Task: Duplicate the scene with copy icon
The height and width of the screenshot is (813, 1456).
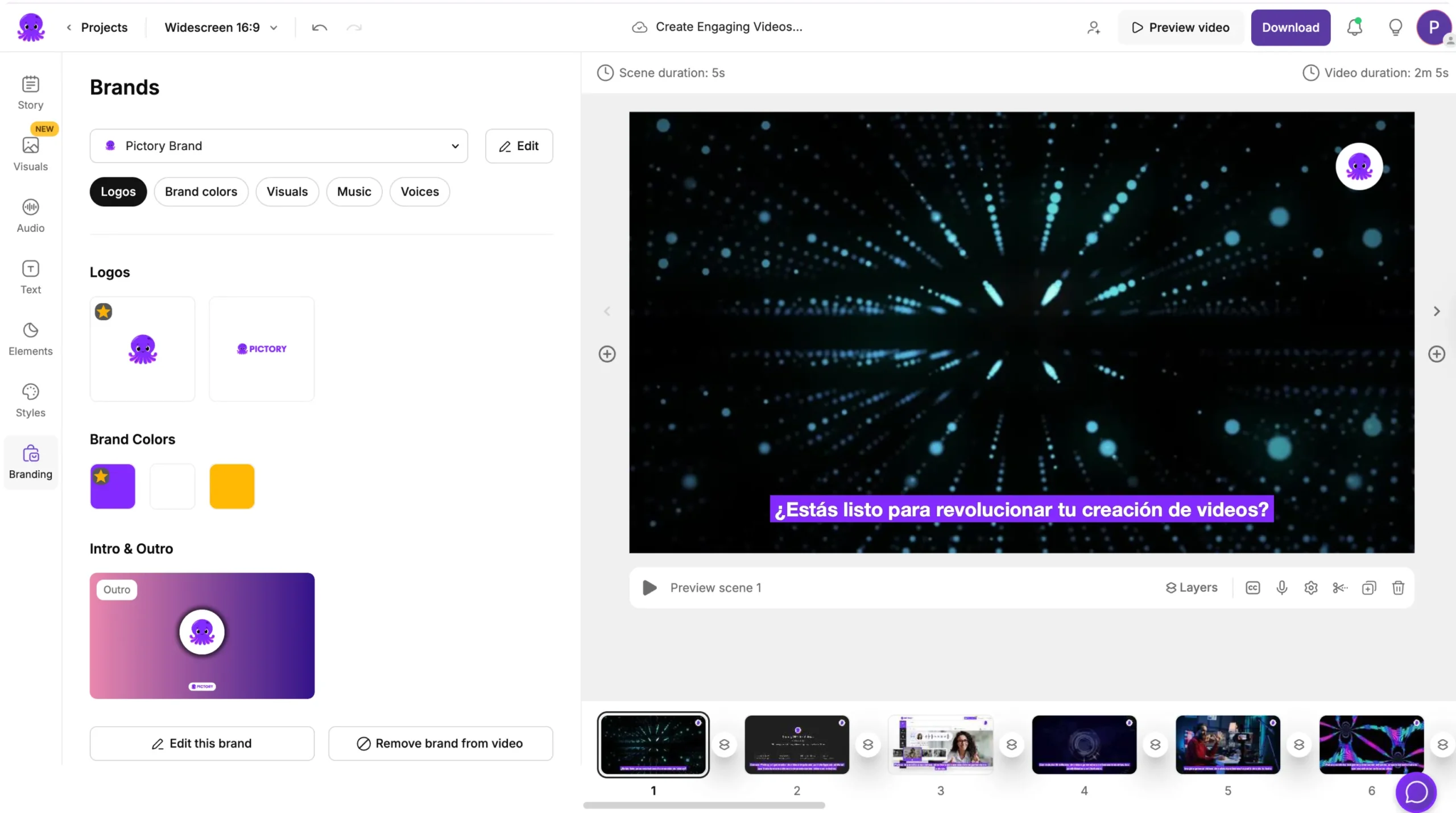Action: (1368, 588)
